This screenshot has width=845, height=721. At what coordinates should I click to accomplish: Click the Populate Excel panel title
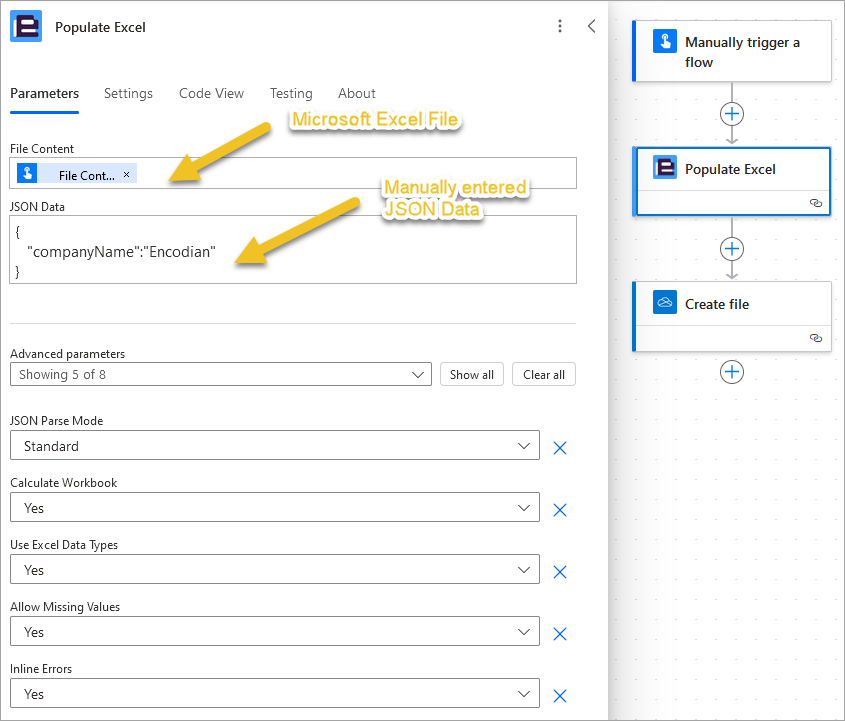pyautogui.click(x=100, y=27)
